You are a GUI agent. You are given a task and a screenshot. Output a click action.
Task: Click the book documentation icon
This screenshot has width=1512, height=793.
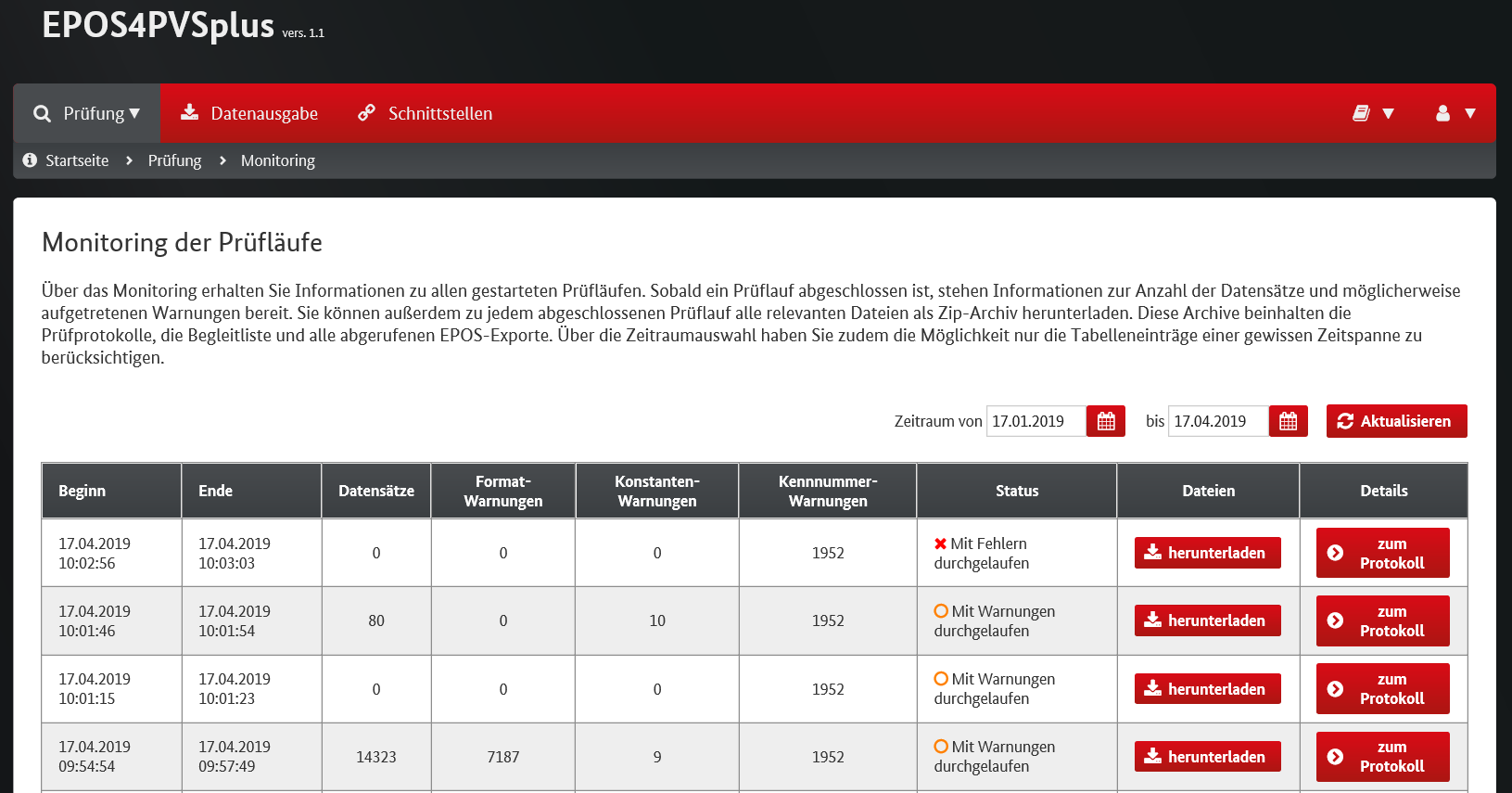[x=1361, y=113]
